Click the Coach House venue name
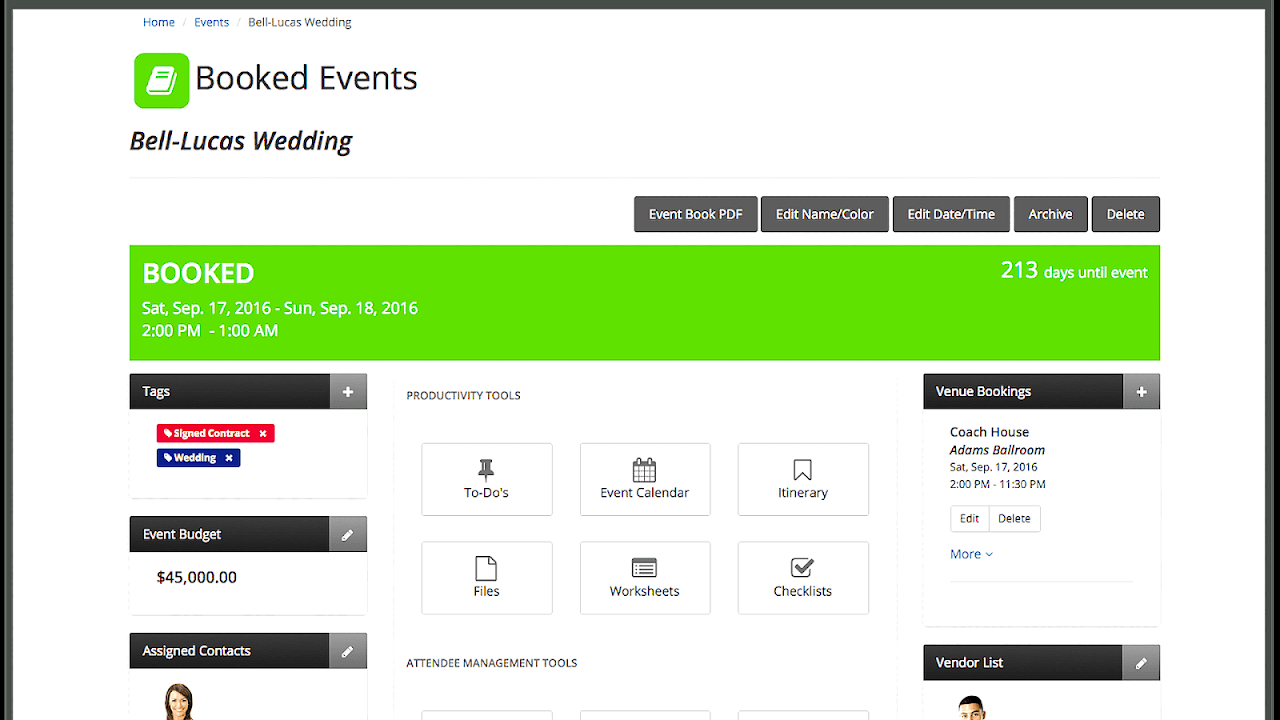 click(x=989, y=432)
